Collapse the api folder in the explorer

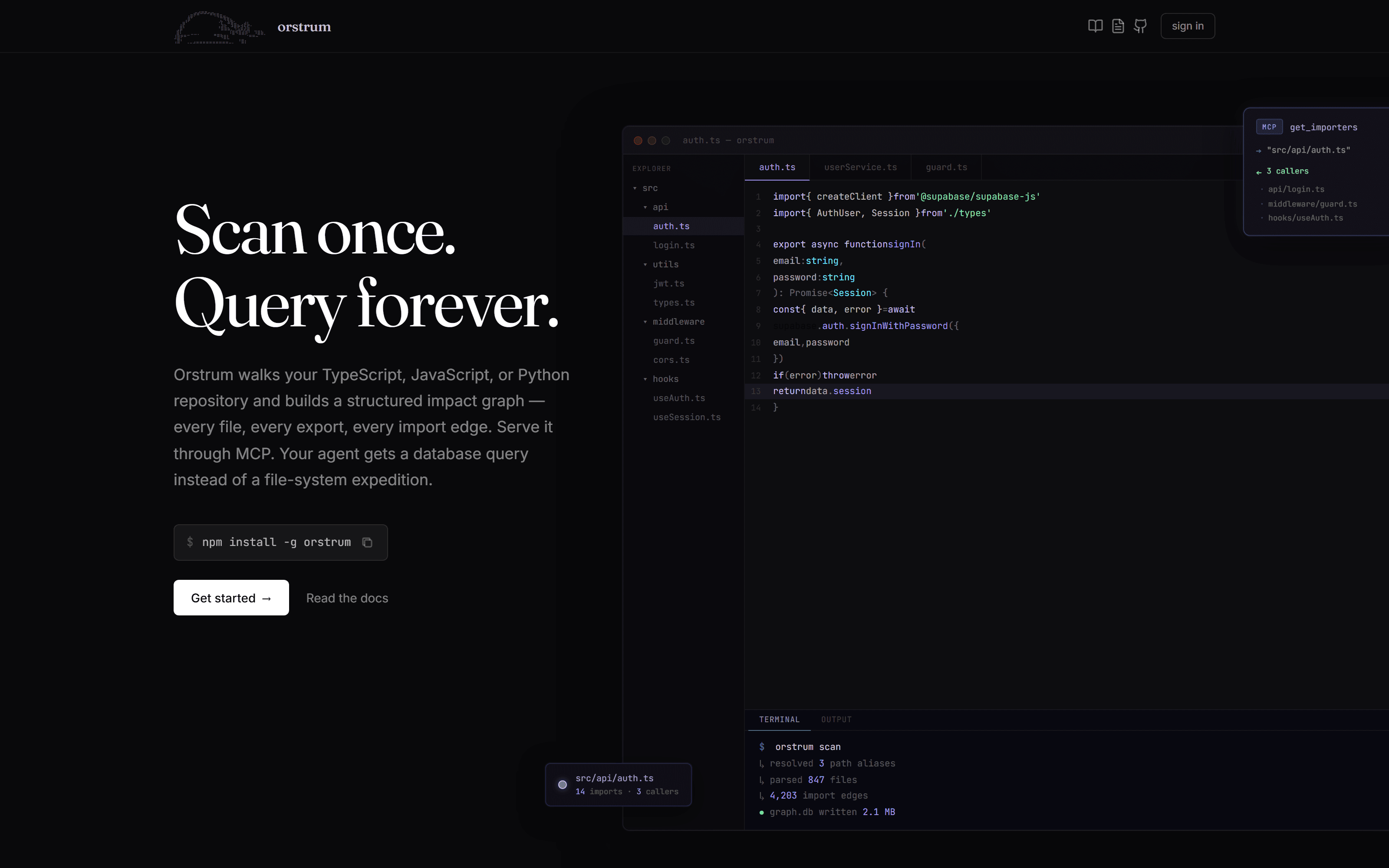coord(645,207)
